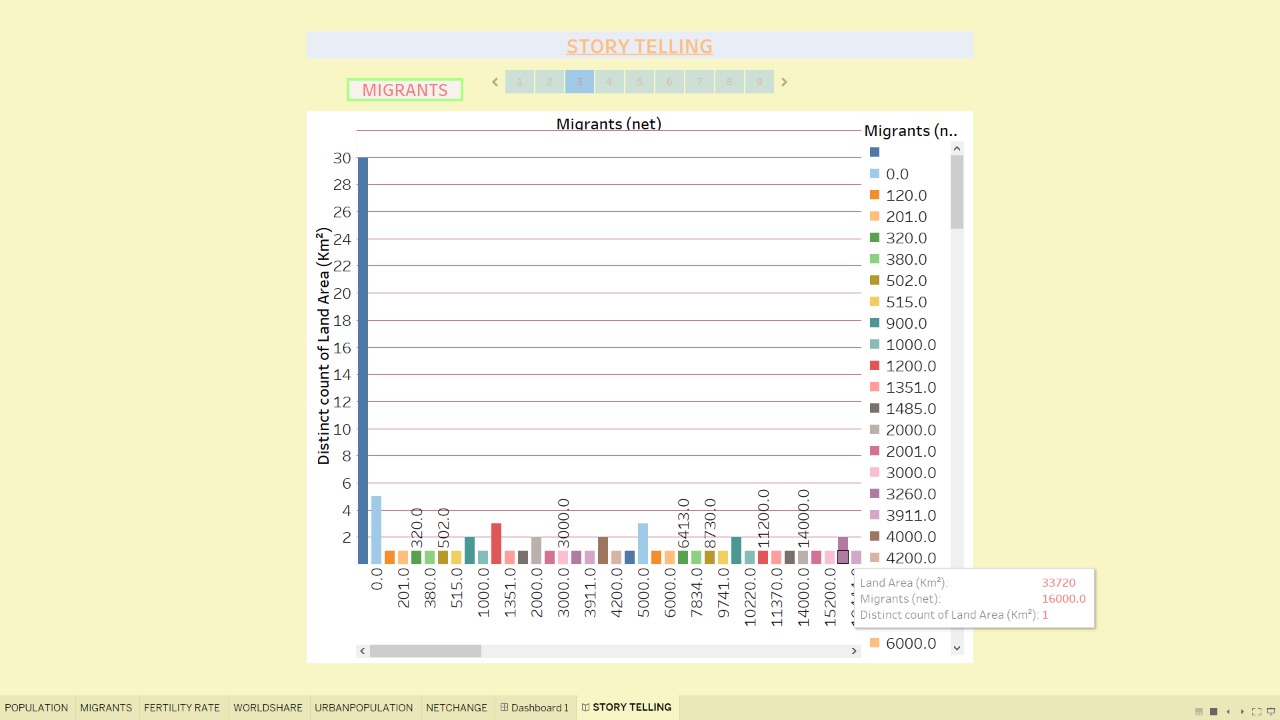Go to next story point arrow

[x=784, y=82]
